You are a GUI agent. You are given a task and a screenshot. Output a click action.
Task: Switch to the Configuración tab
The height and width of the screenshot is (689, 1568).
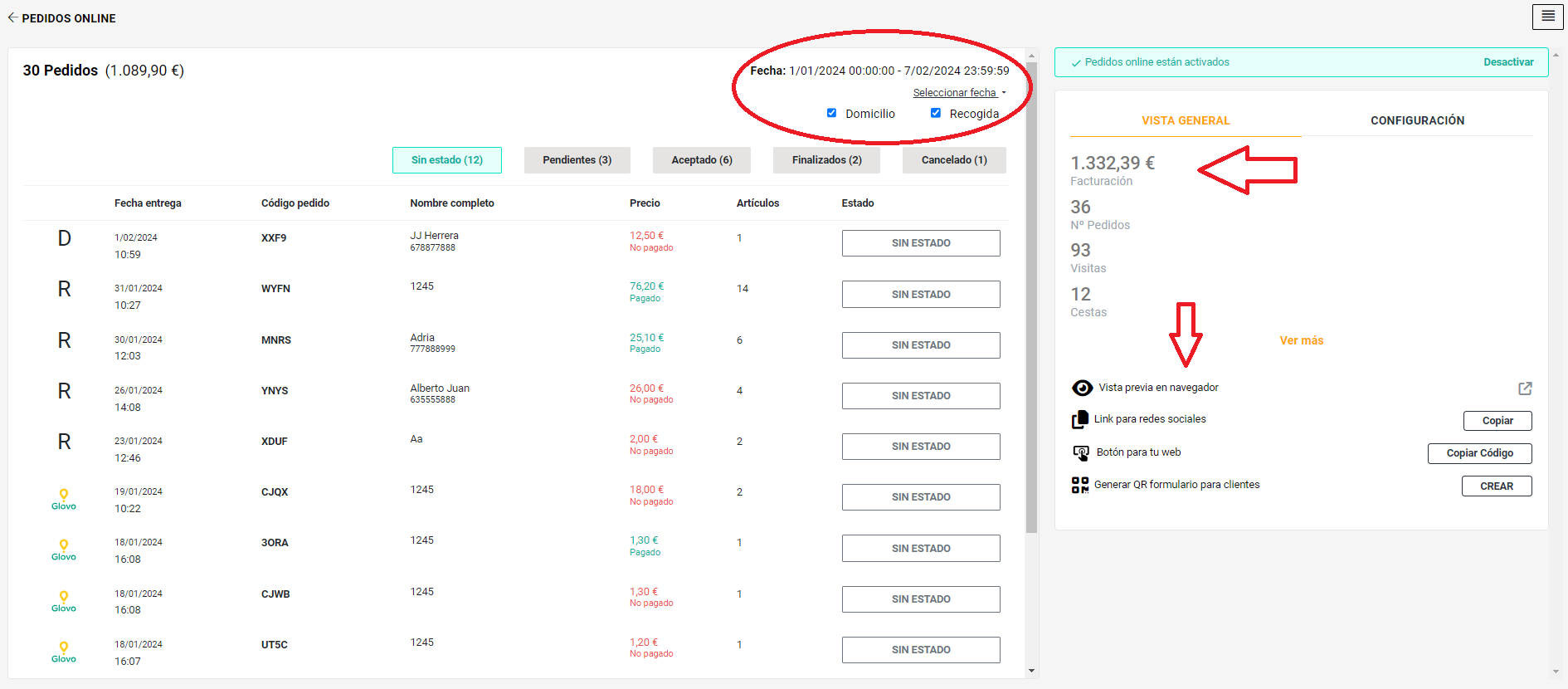[x=1416, y=120]
